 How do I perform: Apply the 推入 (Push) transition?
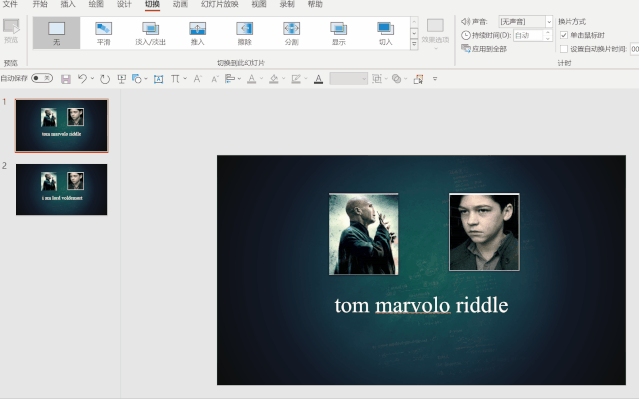tap(197, 33)
